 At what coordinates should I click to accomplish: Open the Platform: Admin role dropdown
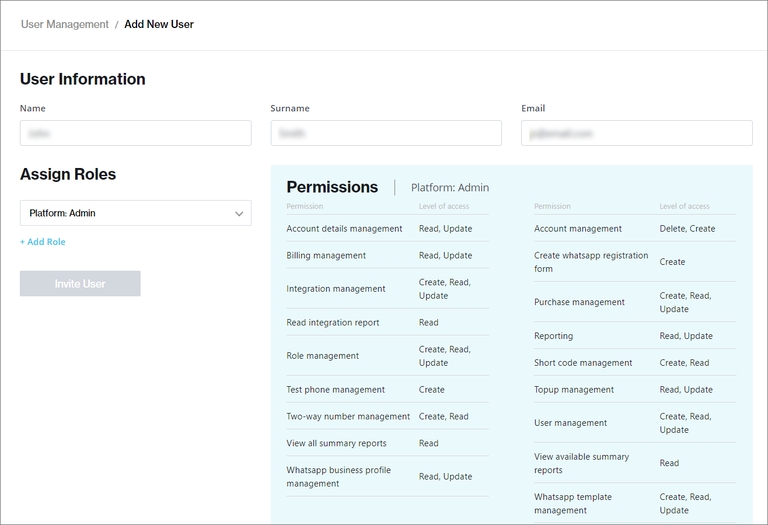tap(135, 213)
